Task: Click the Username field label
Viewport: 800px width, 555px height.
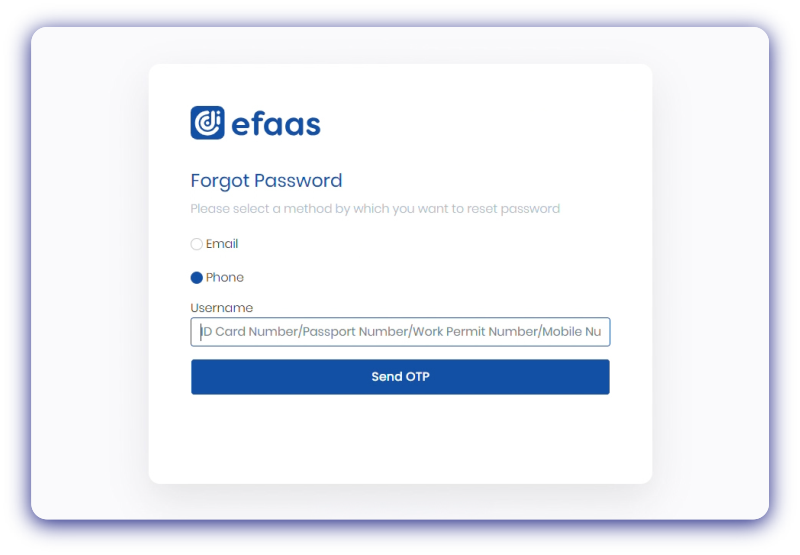Action: pyautogui.click(x=222, y=308)
